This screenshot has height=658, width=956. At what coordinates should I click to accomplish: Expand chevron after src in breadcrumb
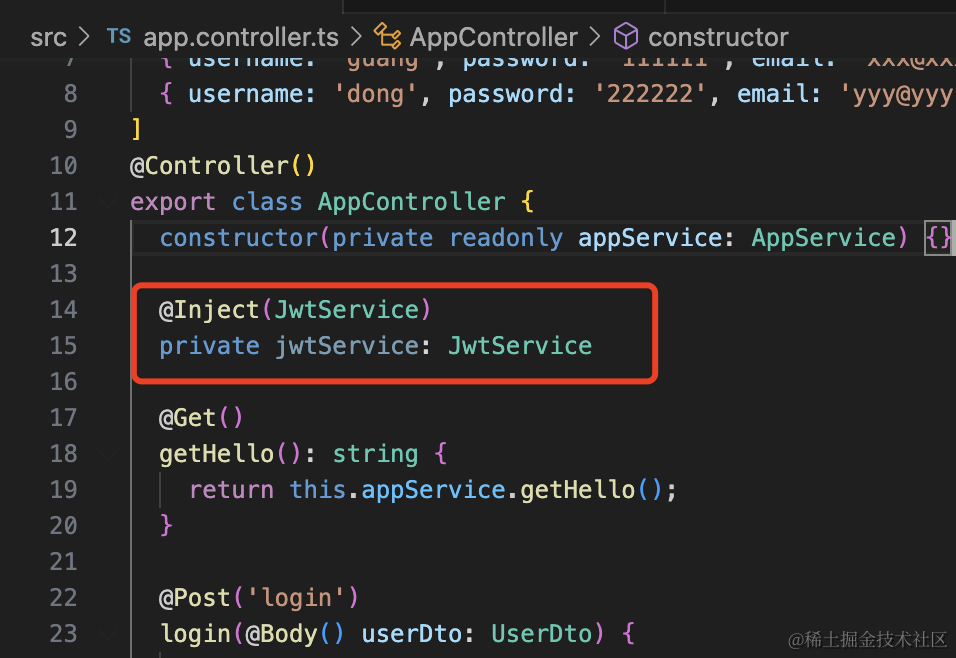(x=85, y=37)
